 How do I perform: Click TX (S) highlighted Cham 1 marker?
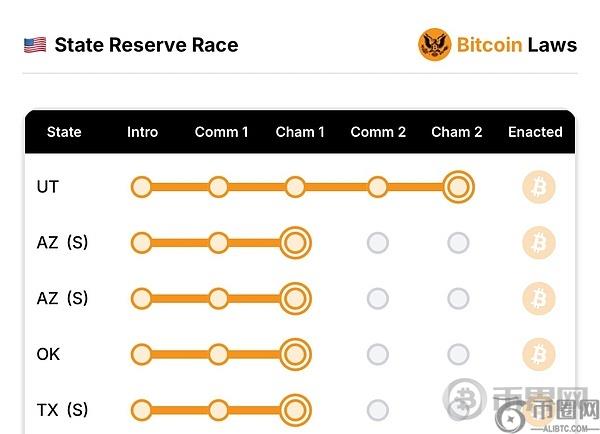[295, 409]
